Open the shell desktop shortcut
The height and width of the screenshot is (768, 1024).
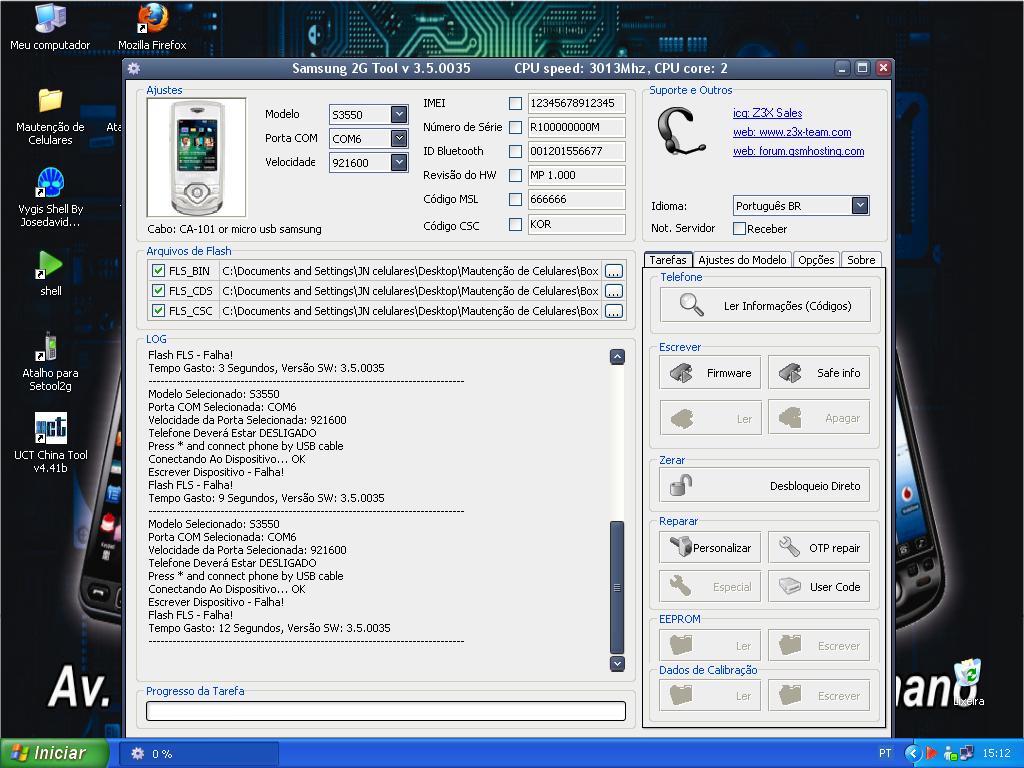tap(50, 273)
